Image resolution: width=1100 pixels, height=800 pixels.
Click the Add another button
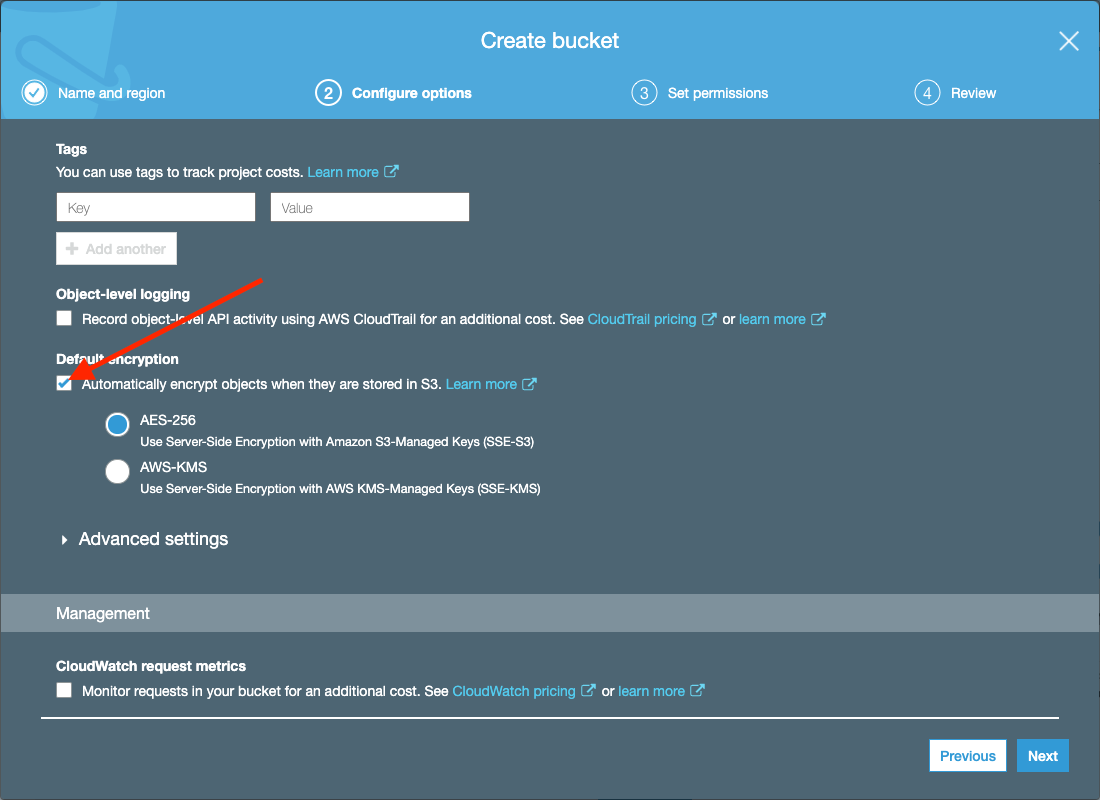(116, 248)
